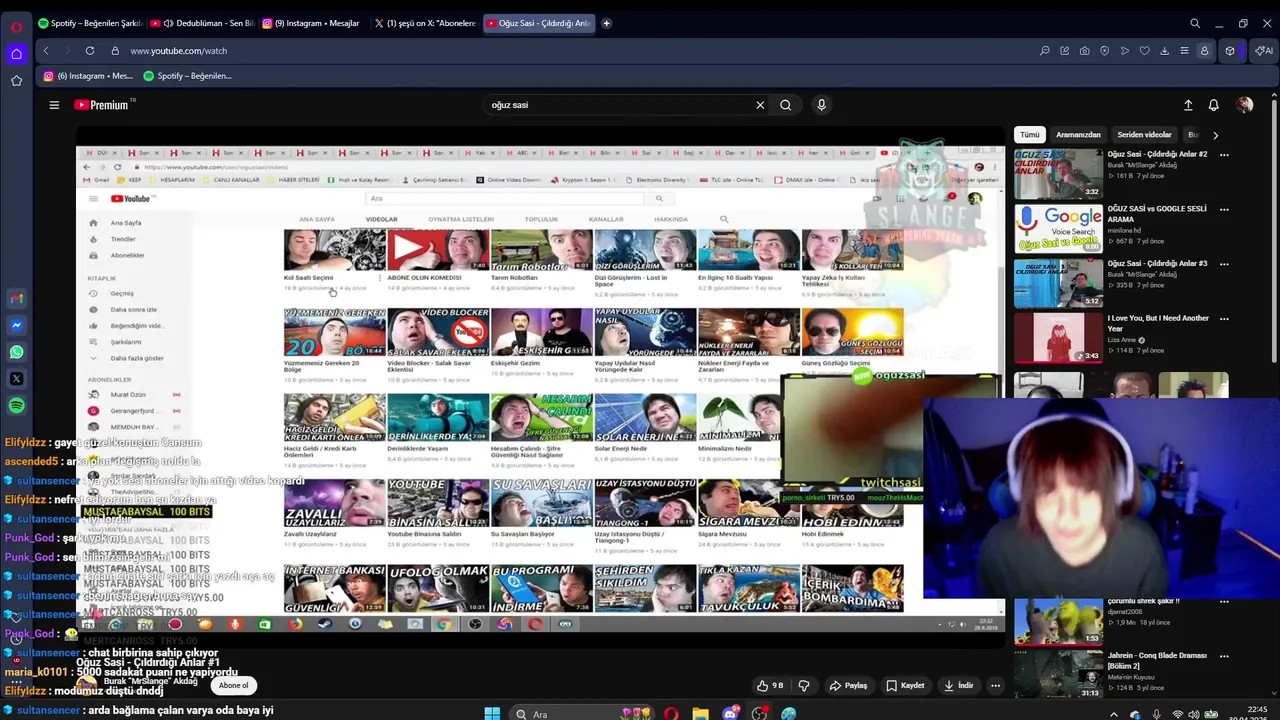Open the three-dot more actions under the video
1280x720 pixels.
[x=995, y=686]
